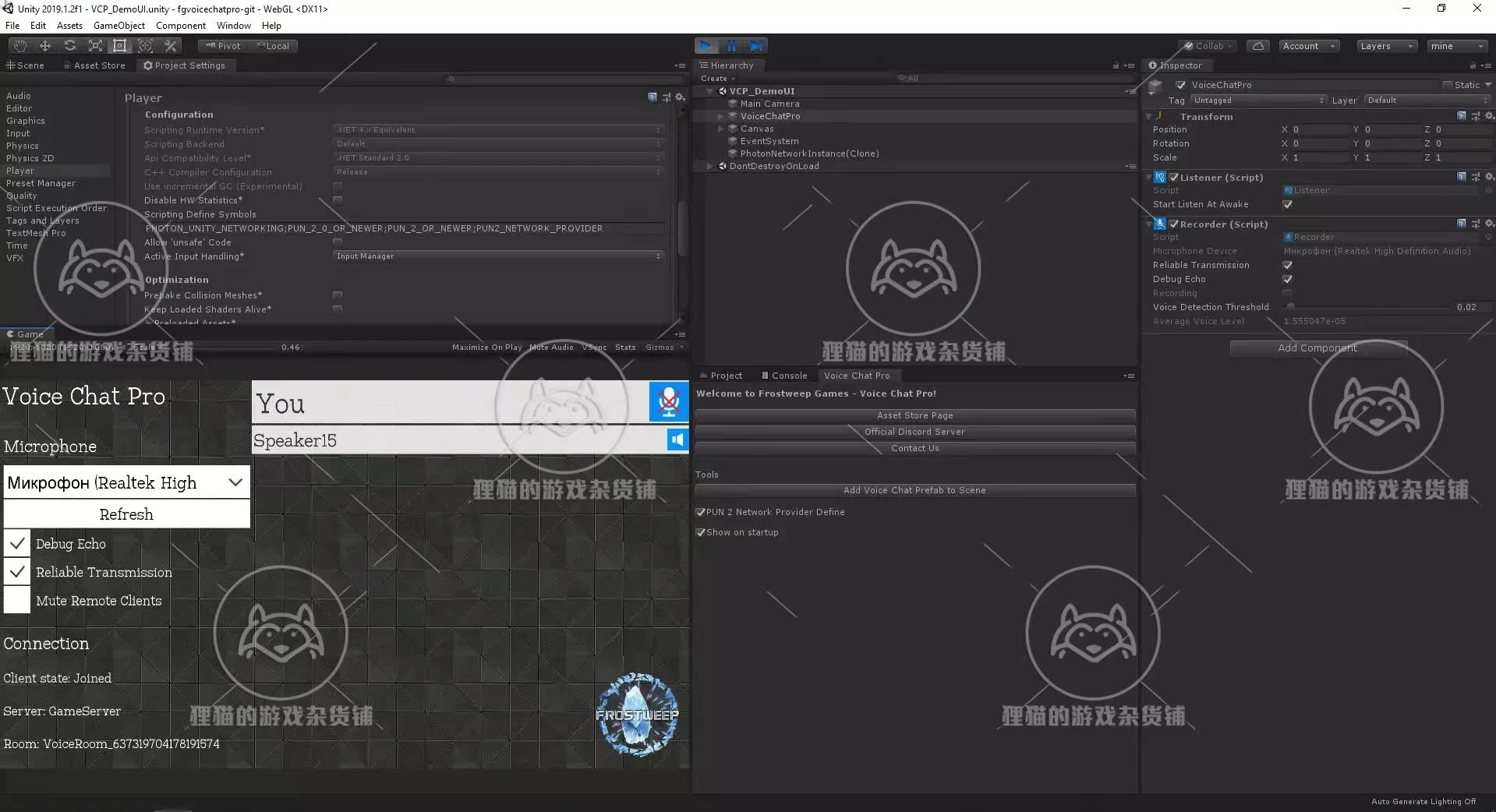This screenshot has width=1496, height=812.
Task: Open Transform component help reference
Action: pyautogui.click(x=1462, y=116)
